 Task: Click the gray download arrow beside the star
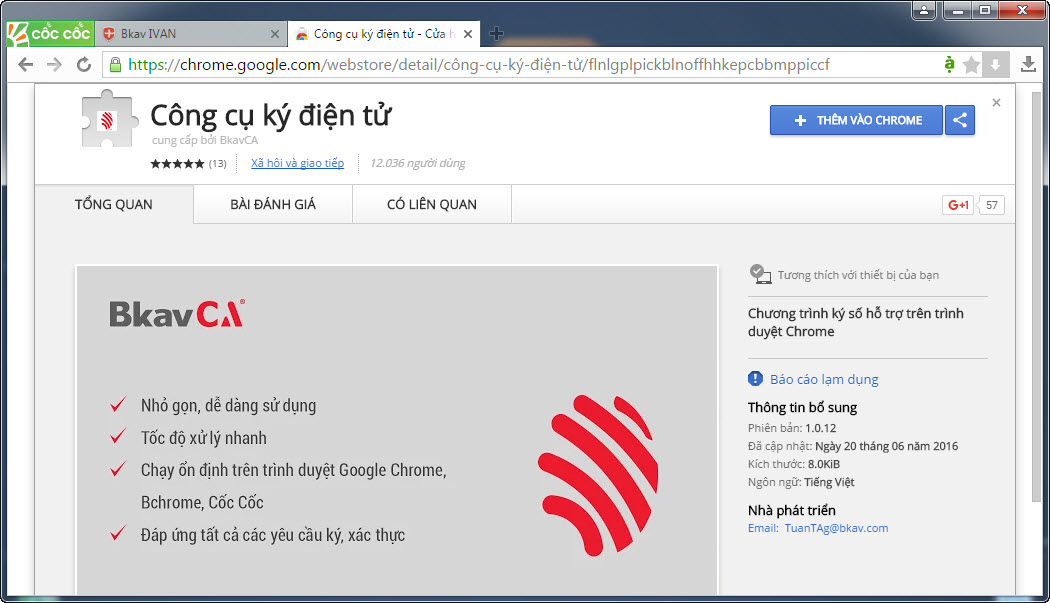pos(995,65)
